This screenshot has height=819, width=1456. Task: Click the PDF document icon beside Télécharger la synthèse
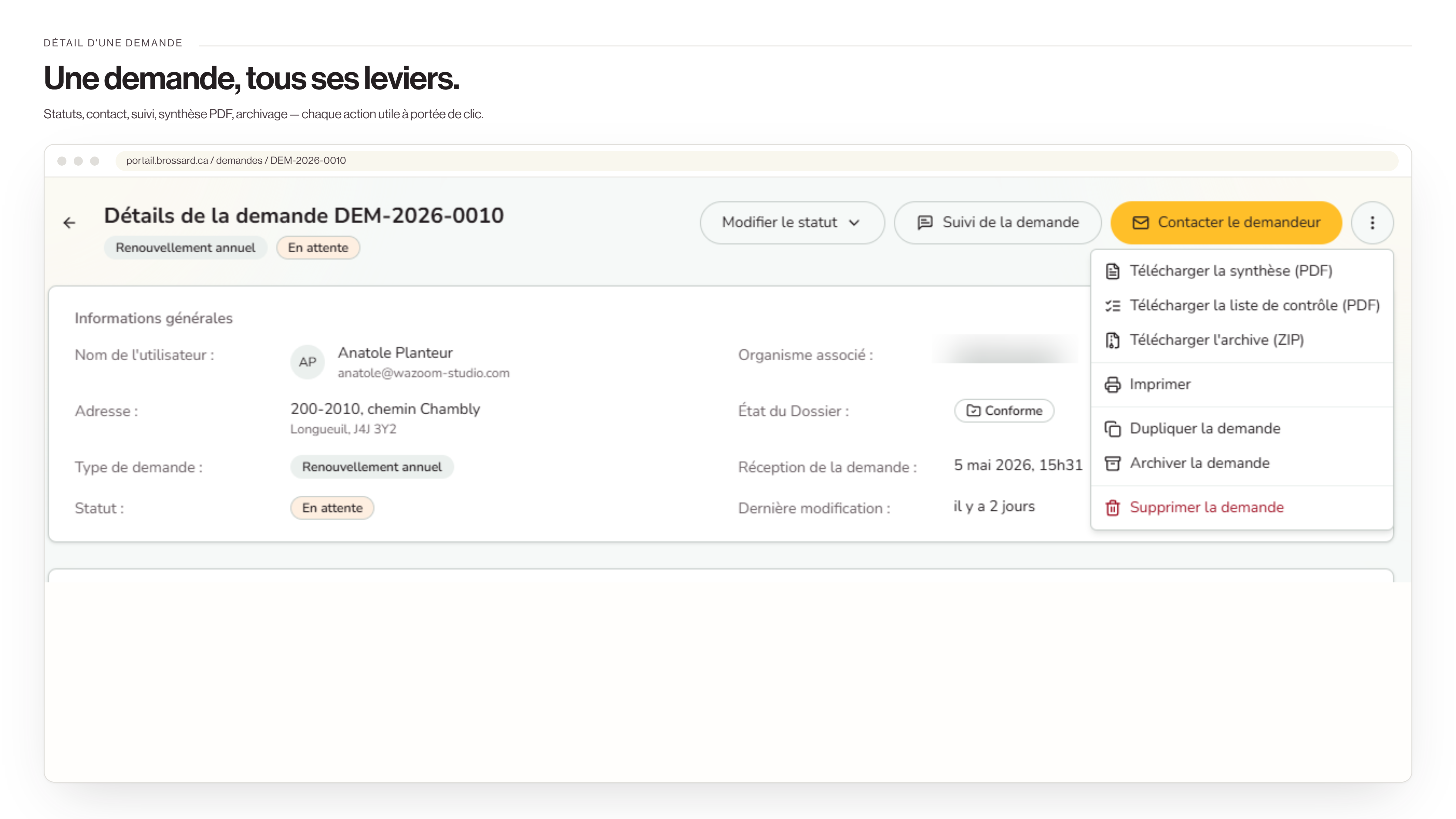1112,271
